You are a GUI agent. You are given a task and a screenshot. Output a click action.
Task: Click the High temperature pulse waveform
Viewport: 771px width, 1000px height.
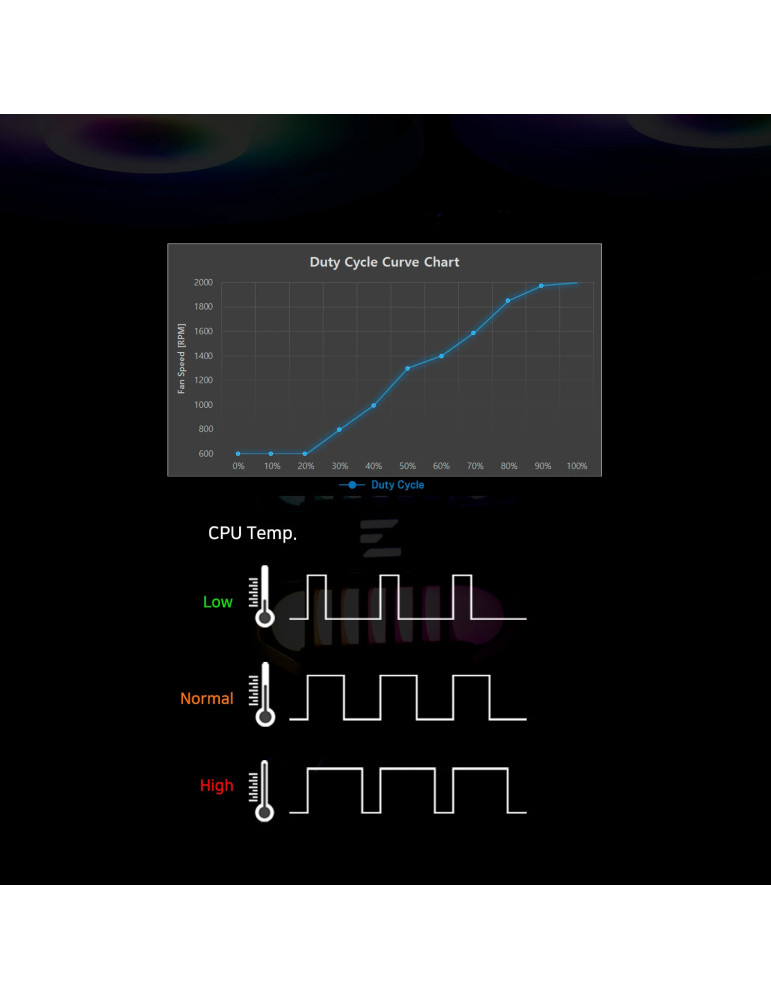click(407, 790)
